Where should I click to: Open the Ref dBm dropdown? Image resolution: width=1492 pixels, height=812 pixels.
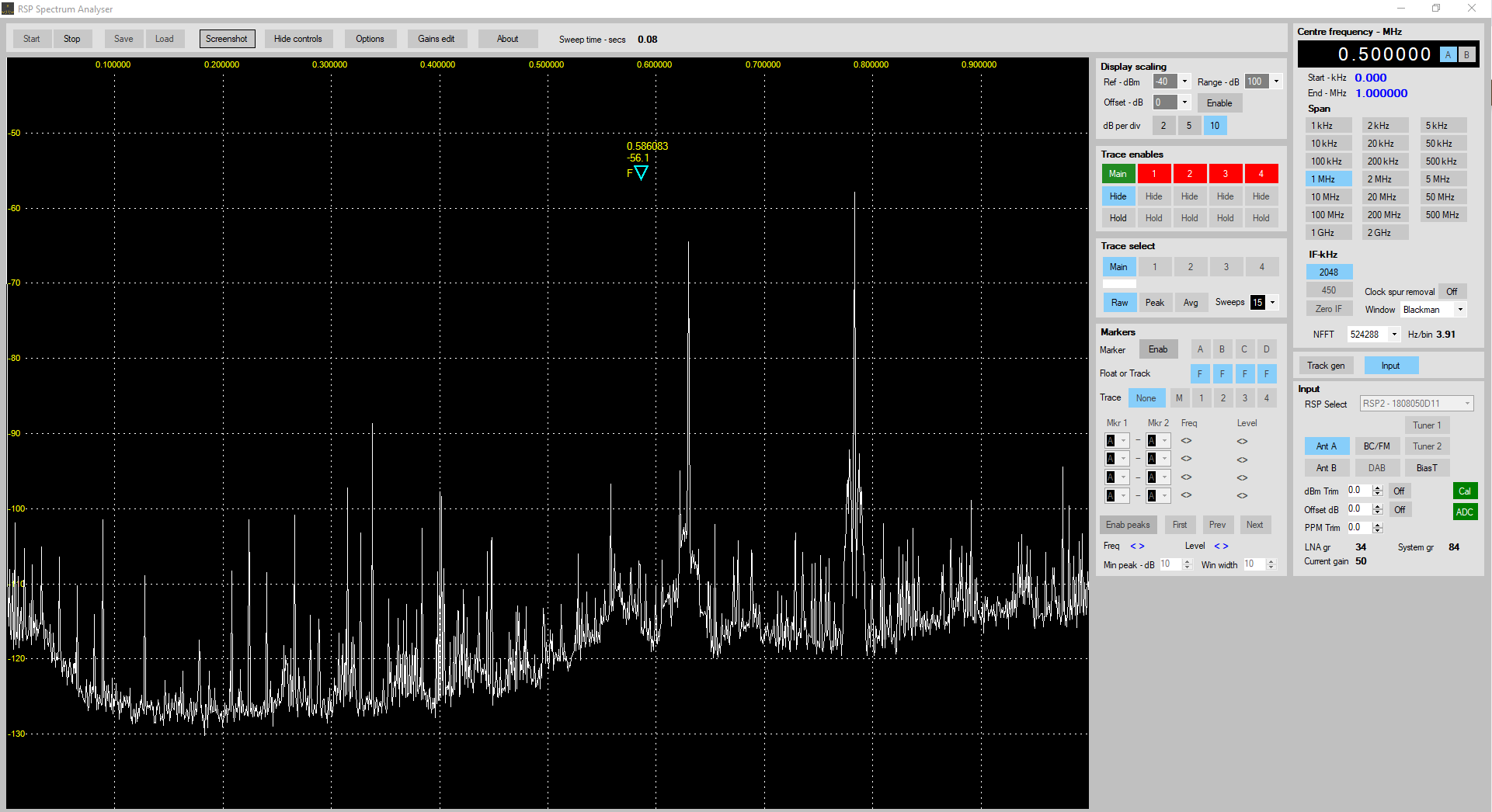(x=1184, y=82)
